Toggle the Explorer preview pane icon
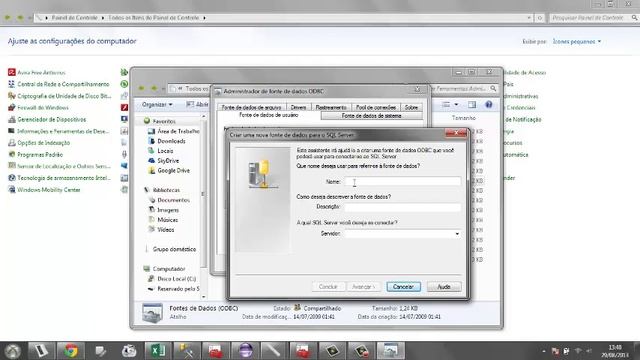 (472, 104)
